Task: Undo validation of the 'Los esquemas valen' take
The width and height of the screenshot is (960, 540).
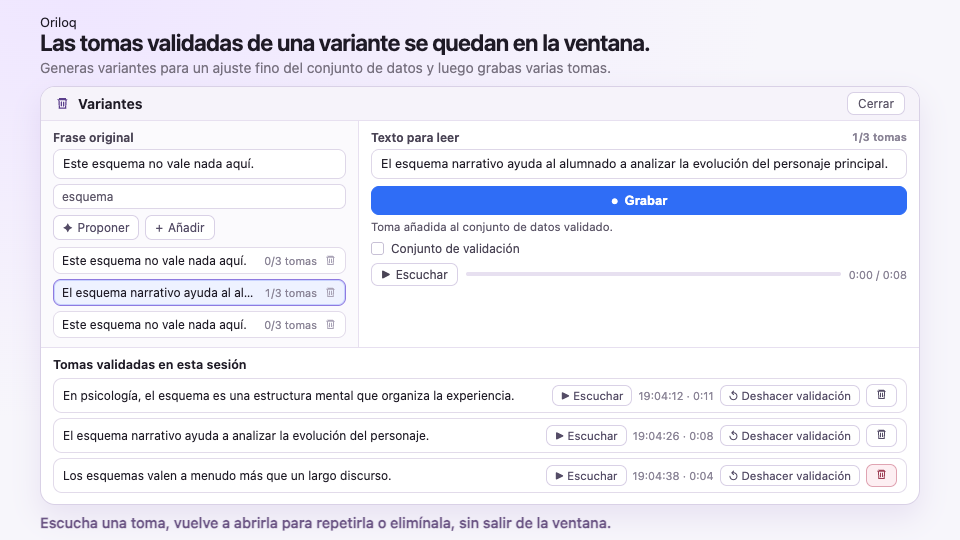Action: [x=790, y=476]
